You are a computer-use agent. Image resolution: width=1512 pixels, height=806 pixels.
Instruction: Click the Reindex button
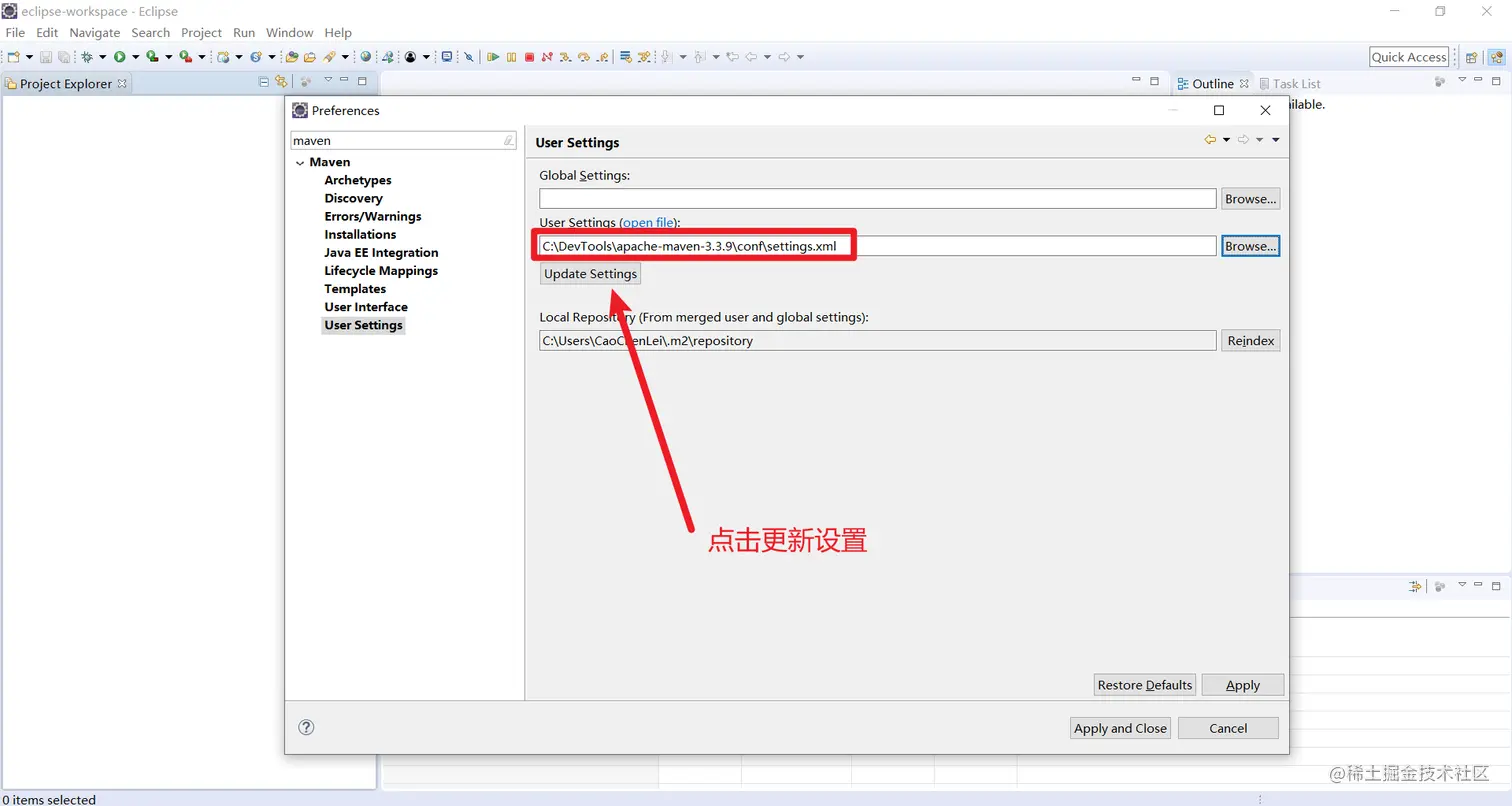click(x=1250, y=341)
